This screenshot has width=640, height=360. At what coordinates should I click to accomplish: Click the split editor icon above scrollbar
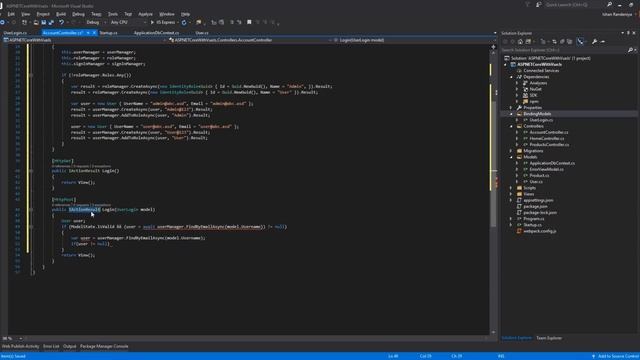pos(493,47)
